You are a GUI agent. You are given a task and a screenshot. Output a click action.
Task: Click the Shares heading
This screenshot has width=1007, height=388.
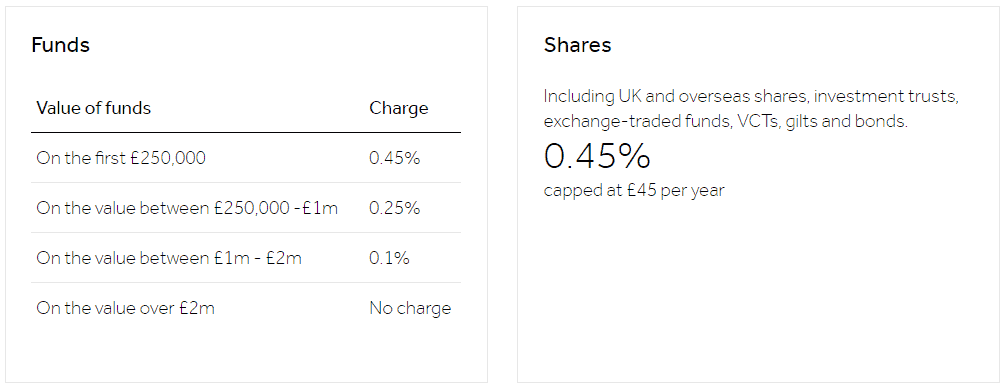point(577,45)
